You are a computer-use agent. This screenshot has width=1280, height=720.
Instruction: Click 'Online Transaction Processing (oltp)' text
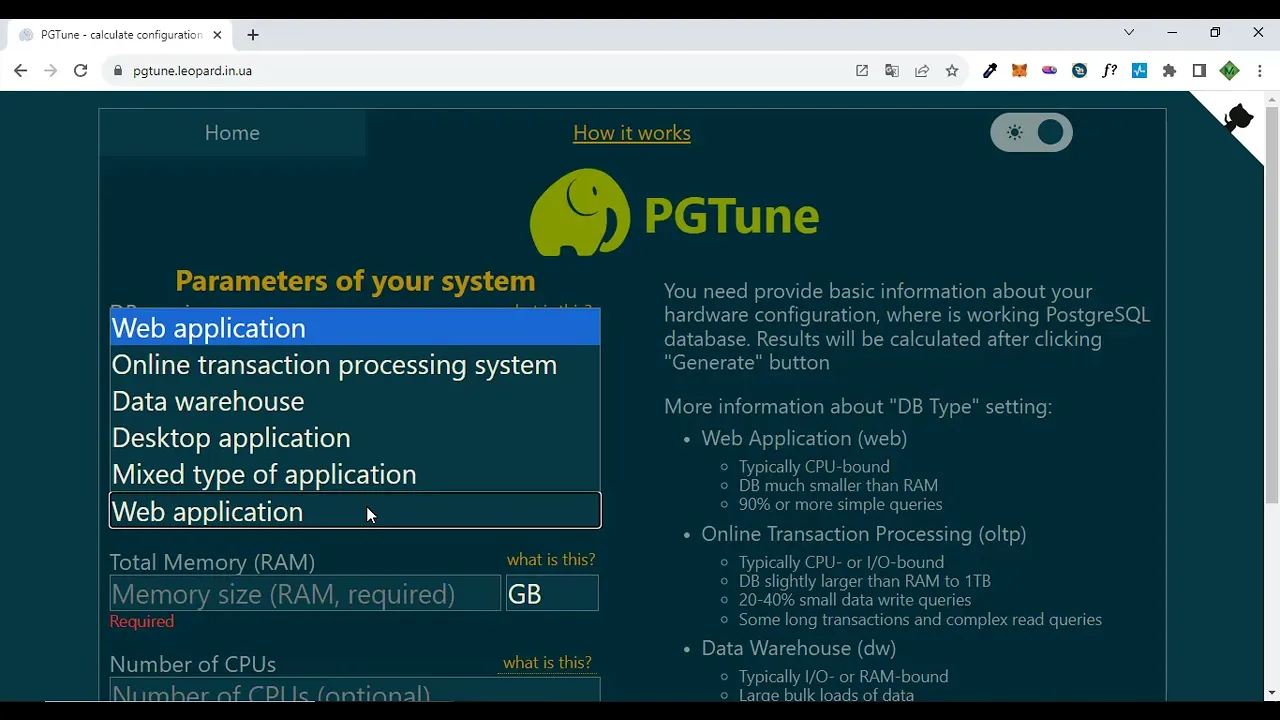point(864,534)
